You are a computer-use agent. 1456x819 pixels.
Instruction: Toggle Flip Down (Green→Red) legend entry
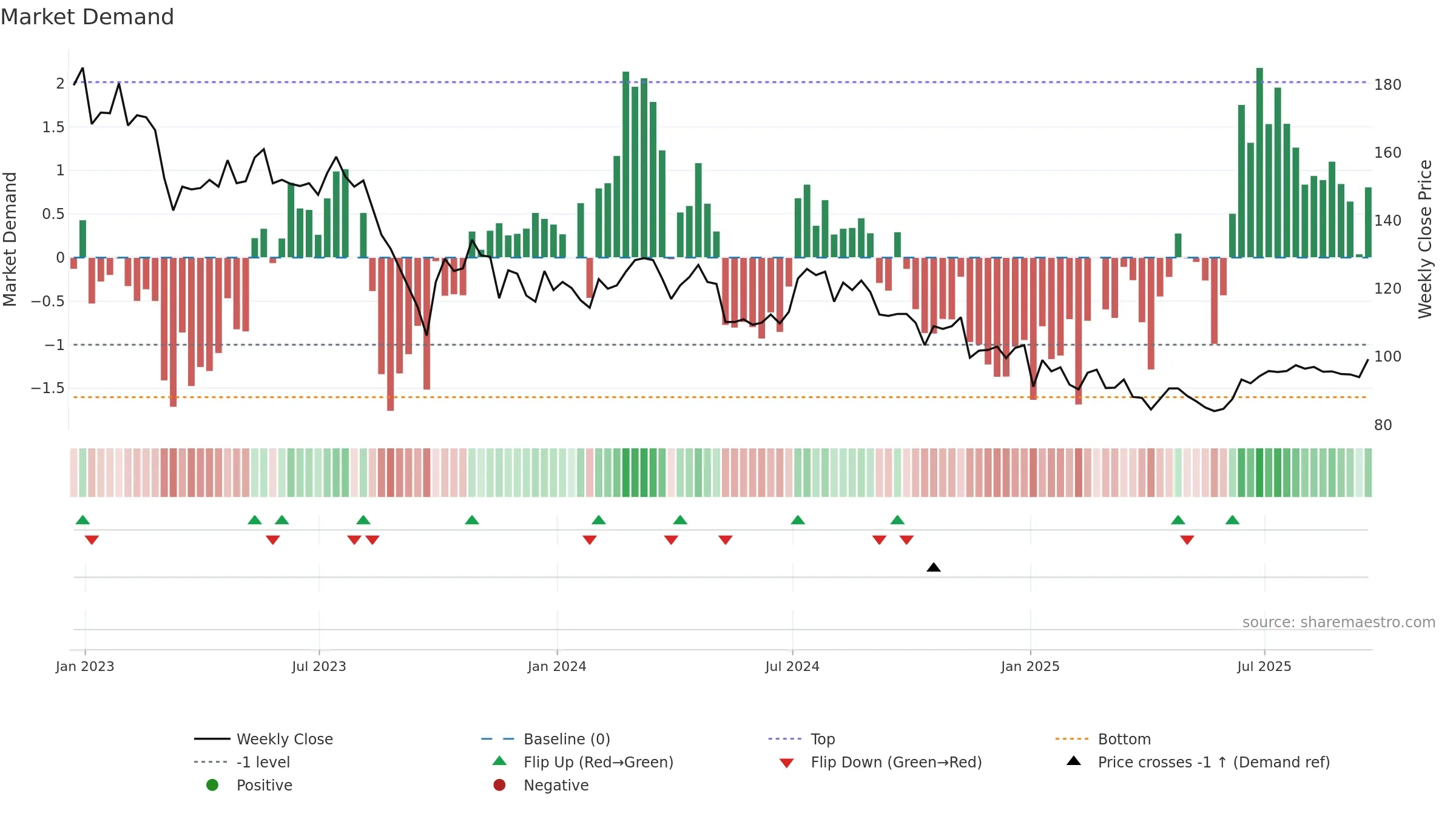[x=880, y=762]
